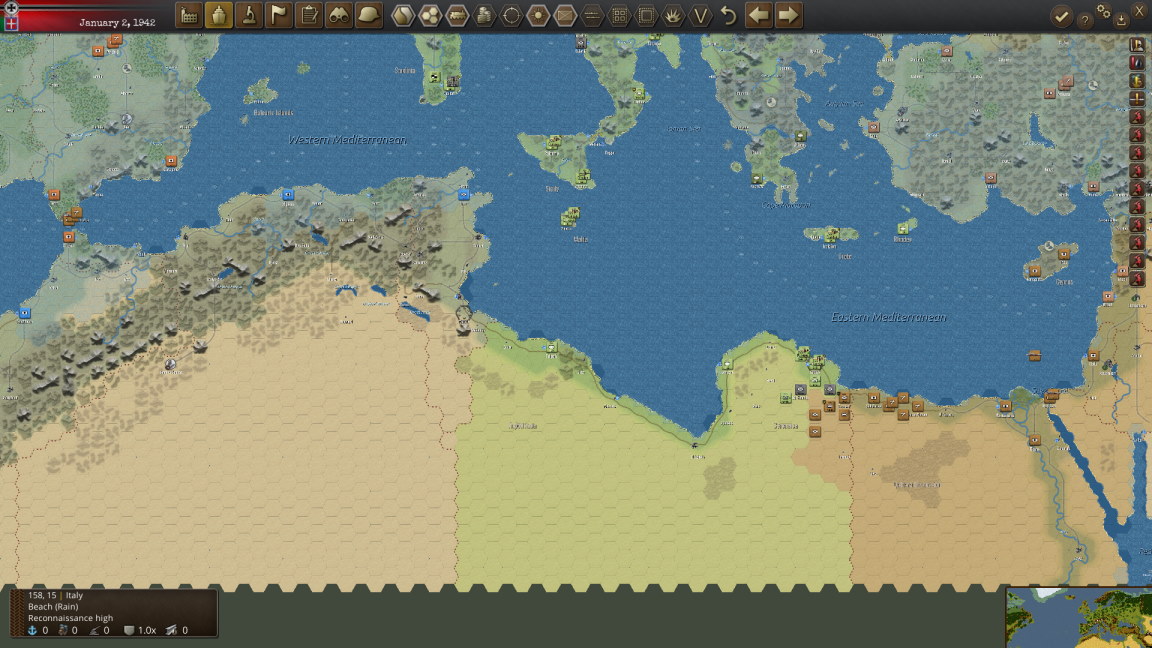Open help with the question mark
The image size is (1152, 648).
(1084, 21)
